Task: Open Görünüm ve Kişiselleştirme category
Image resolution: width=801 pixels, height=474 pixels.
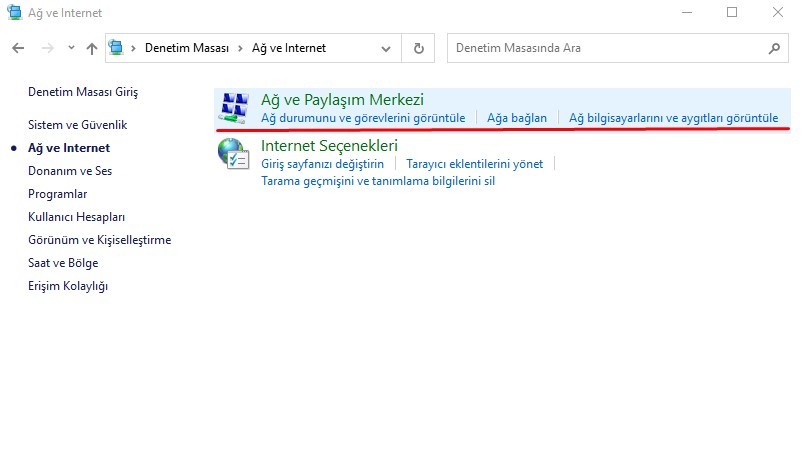Action: 100,240
